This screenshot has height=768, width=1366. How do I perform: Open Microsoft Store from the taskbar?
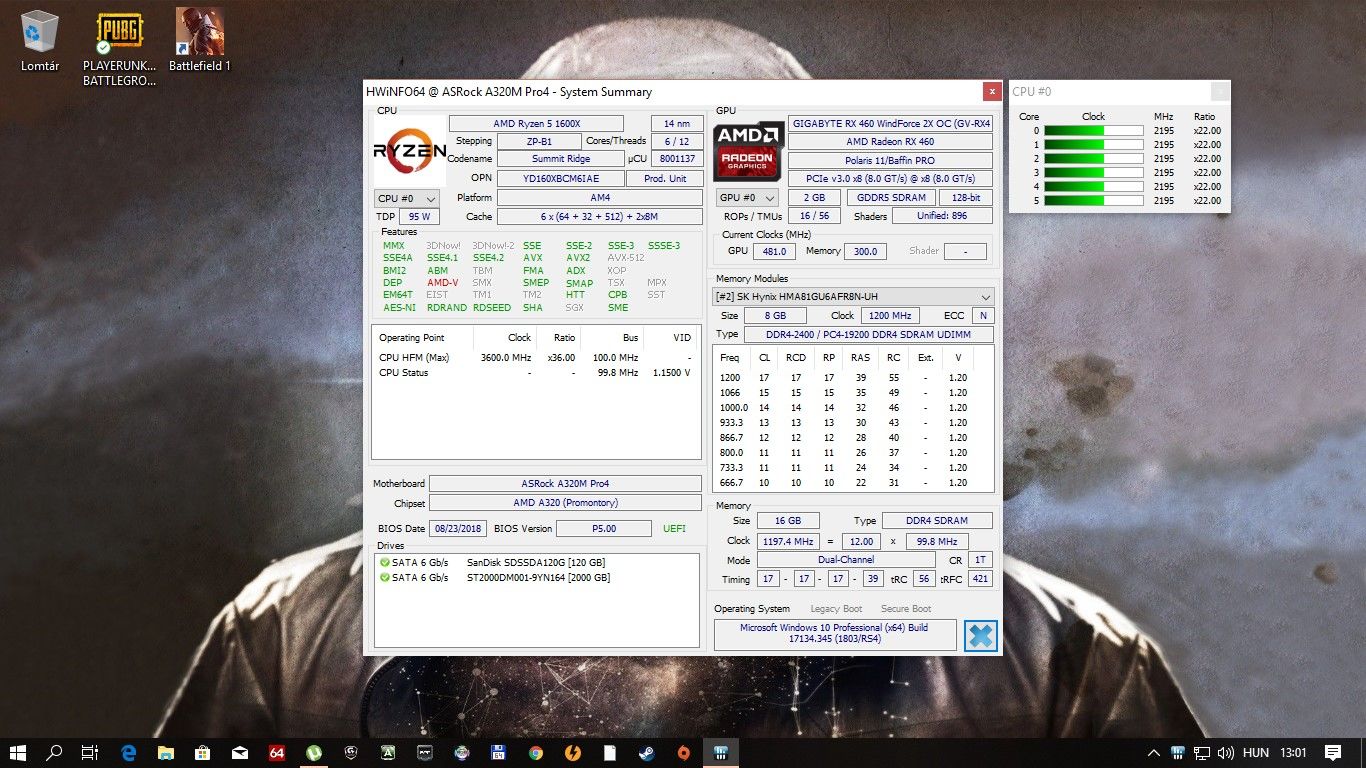point(202,753)
